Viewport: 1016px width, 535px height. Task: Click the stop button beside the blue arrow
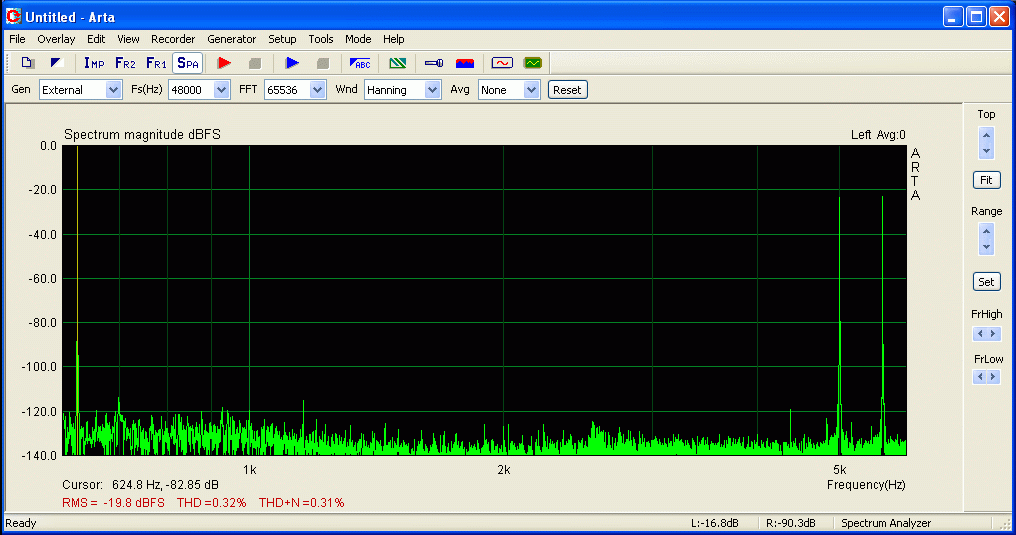point(323,63)
